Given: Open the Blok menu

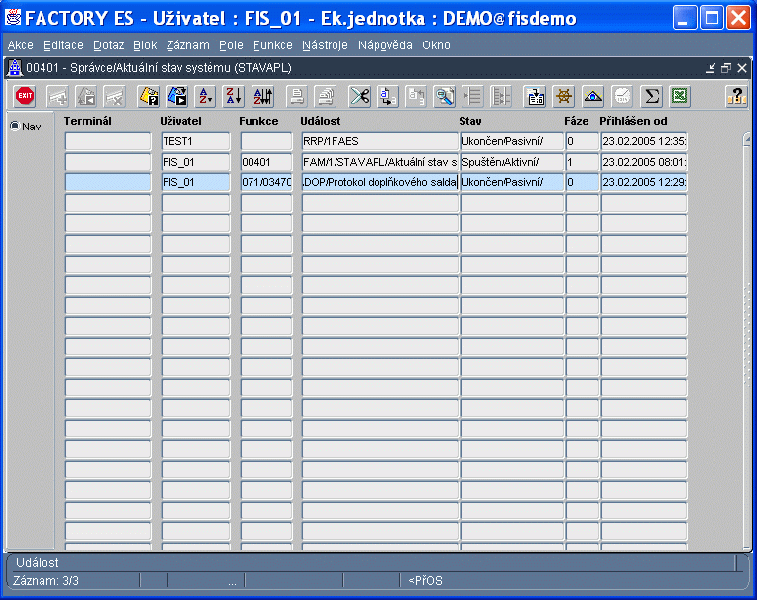Looking at the screenshot, I should click(145, 45).
